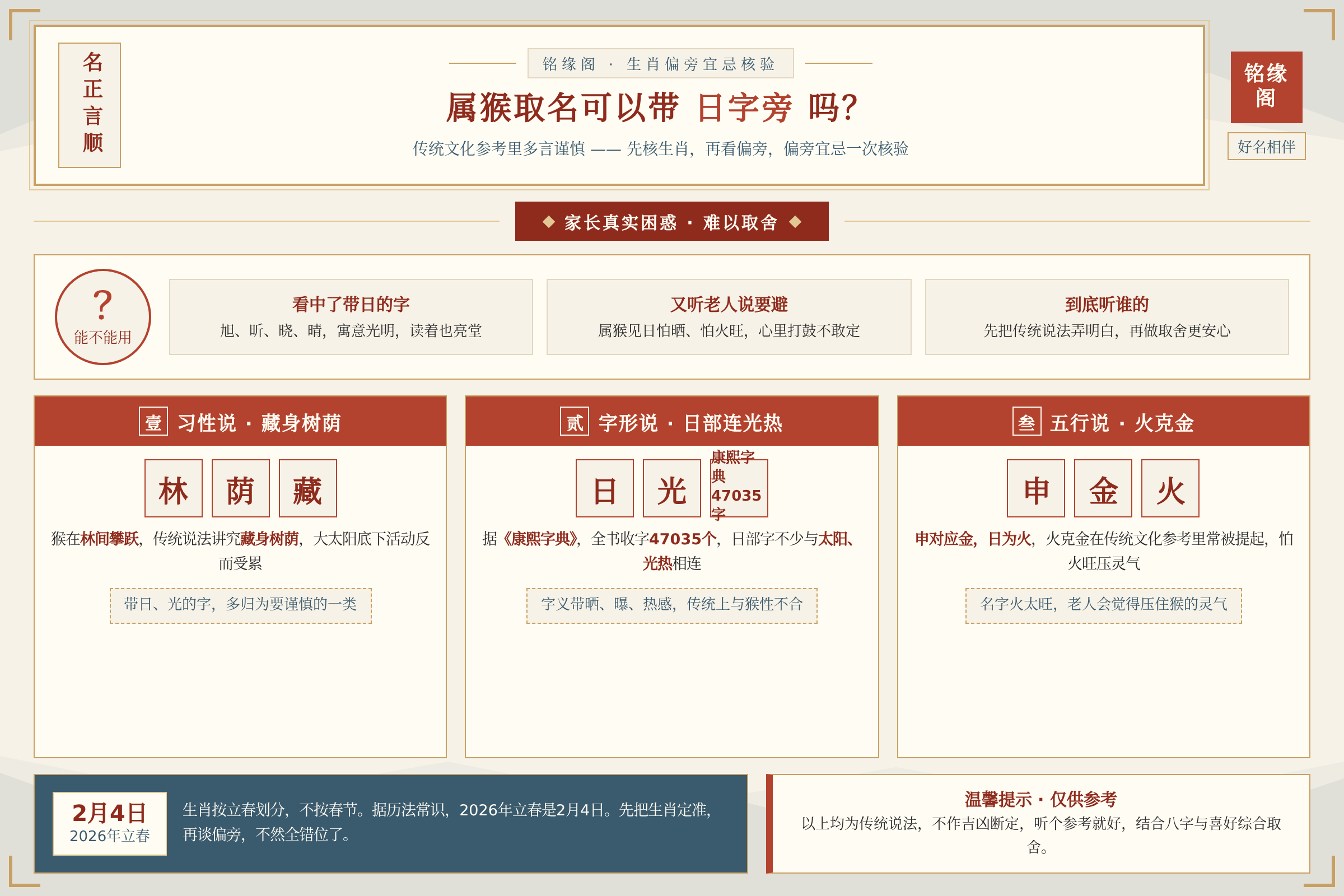Click the question mark 能不能用 circle

tap(103, 316)
